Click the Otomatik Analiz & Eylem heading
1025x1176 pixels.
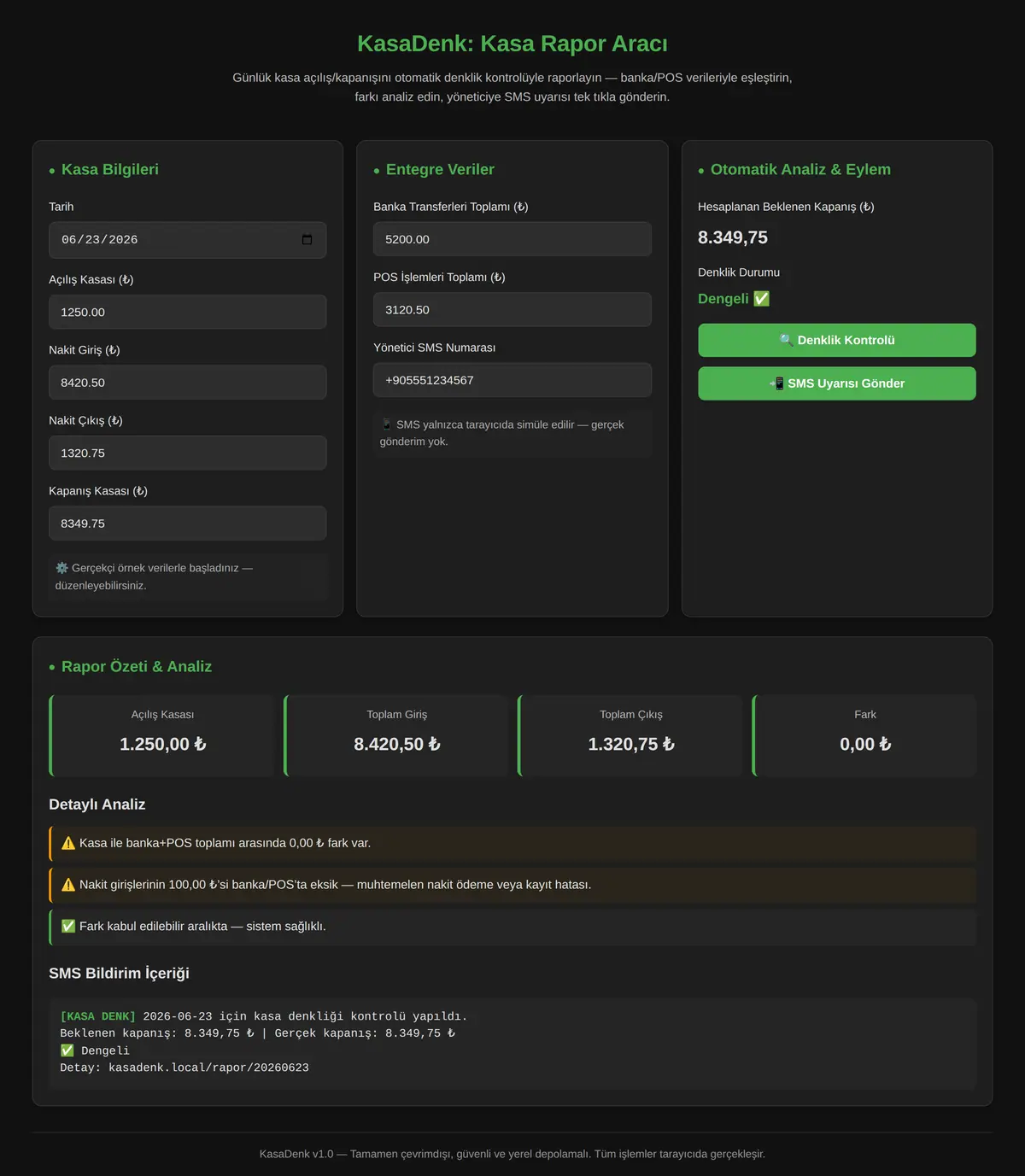800,170
